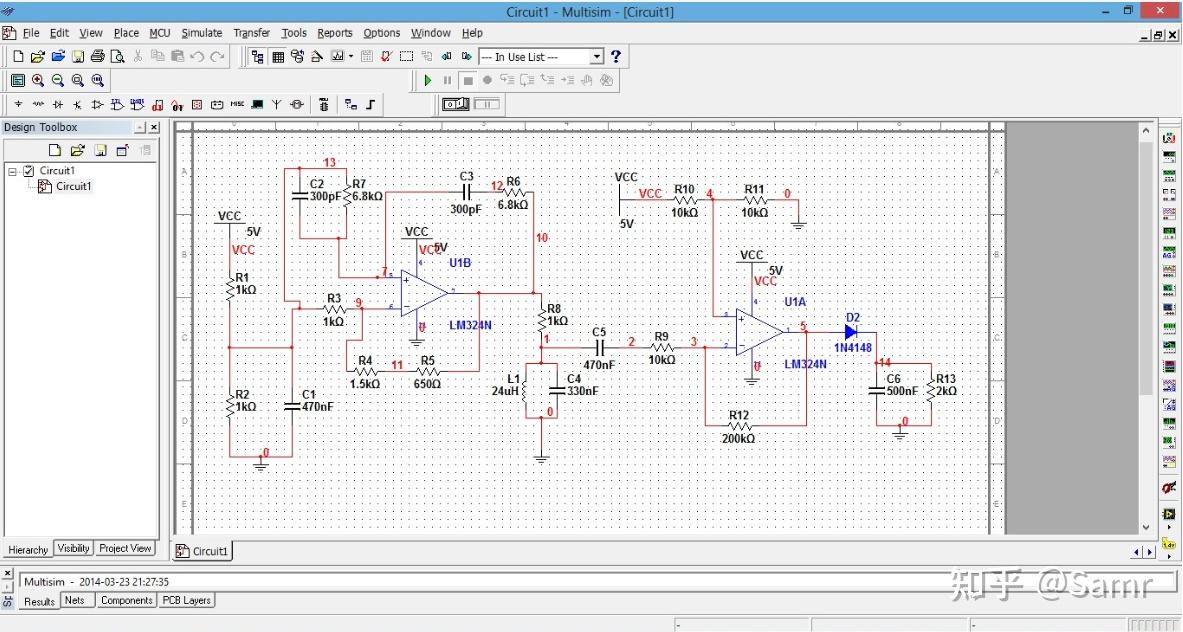Screen dimensions: 1183x632
Task: Select the Zoom In magnifier icon
Action: [x=40, y=80]
